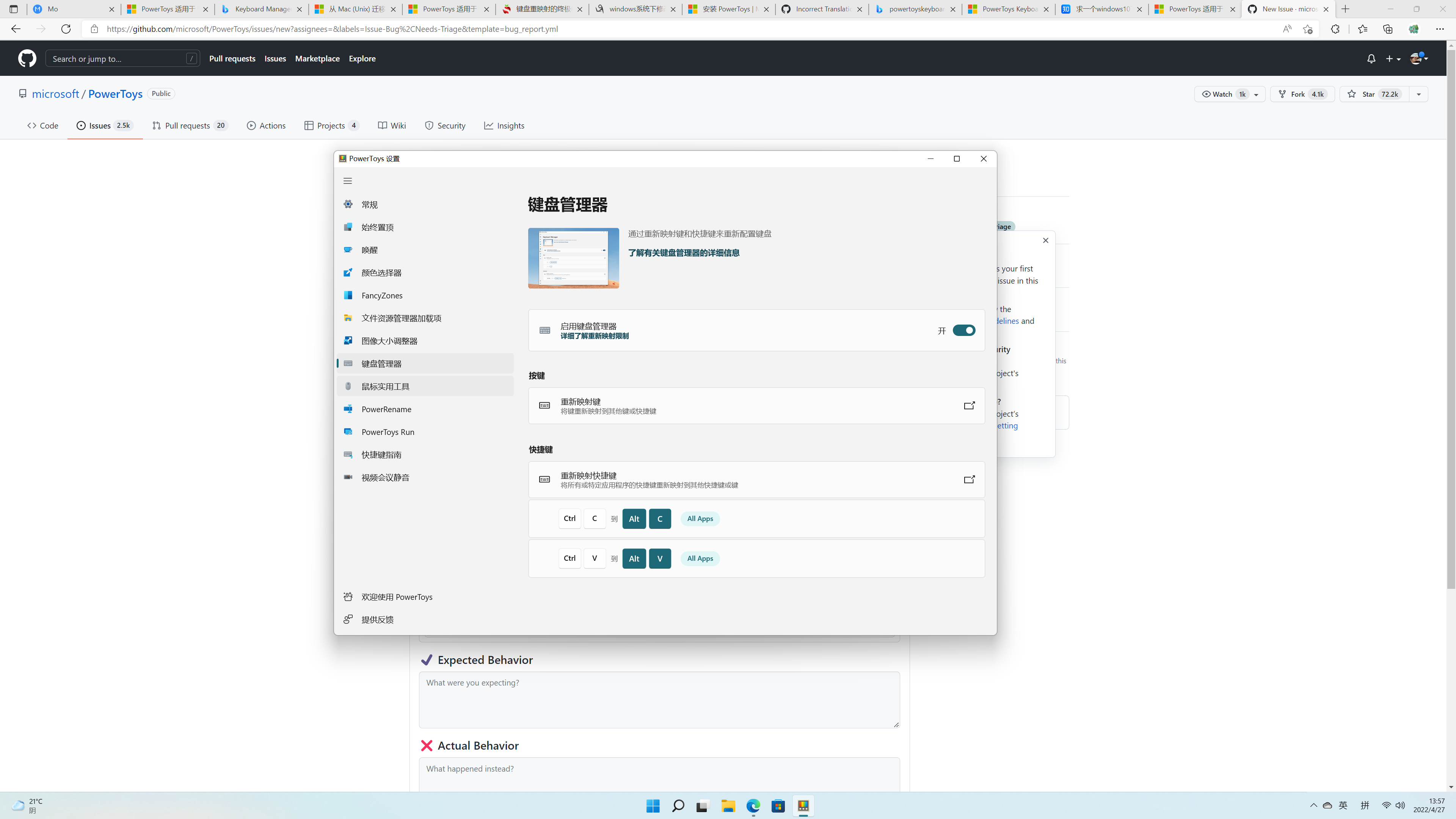Select 始终置顶 in PowerToys sidebar
Image resolution: width=1456 pixels, height=819 pixels.
[x=425, y=227]
